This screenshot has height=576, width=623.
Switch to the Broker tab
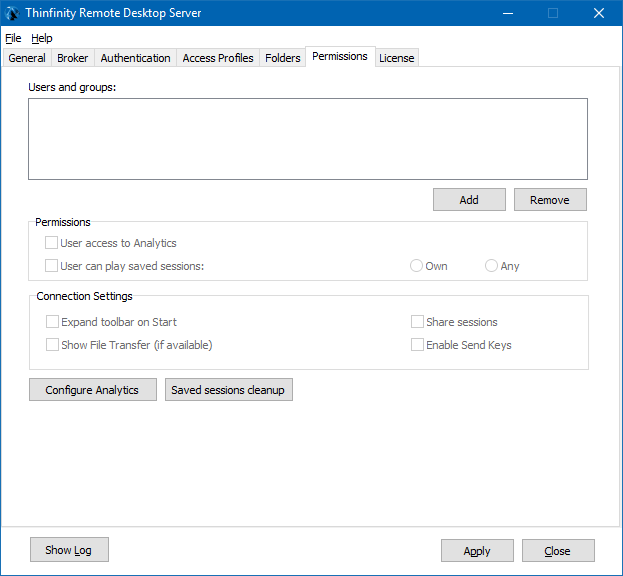73,58
